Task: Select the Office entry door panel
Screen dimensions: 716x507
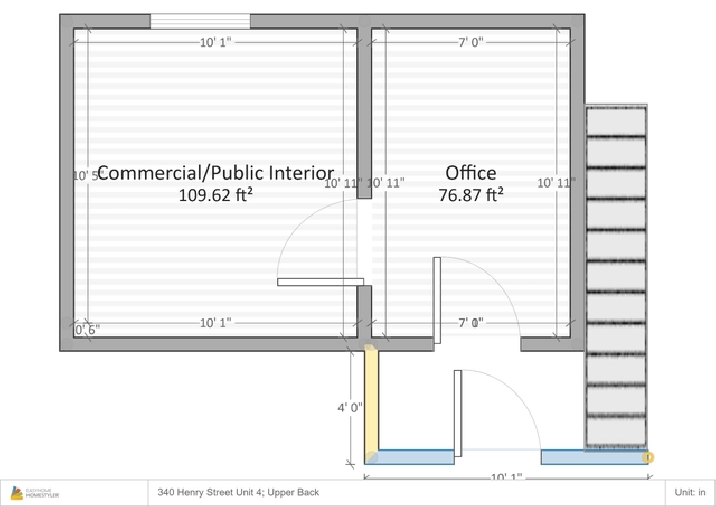Action: click(x=437, y=300)
